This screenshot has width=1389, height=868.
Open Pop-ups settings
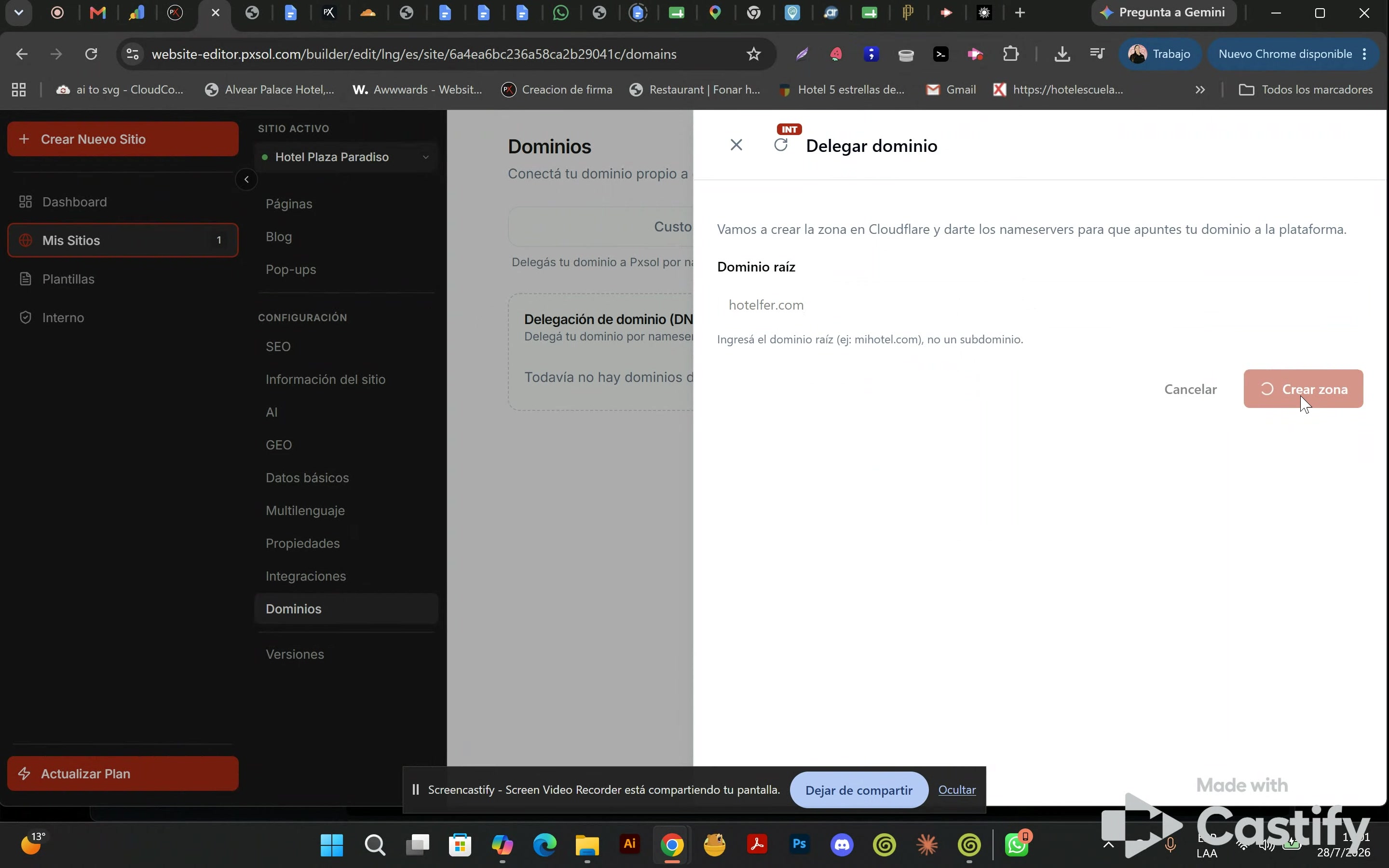(291, 269)
